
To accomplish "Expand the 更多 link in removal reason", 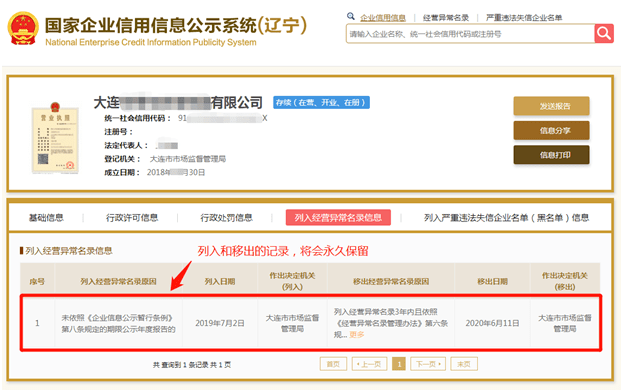I will click(x=357, y=334).
